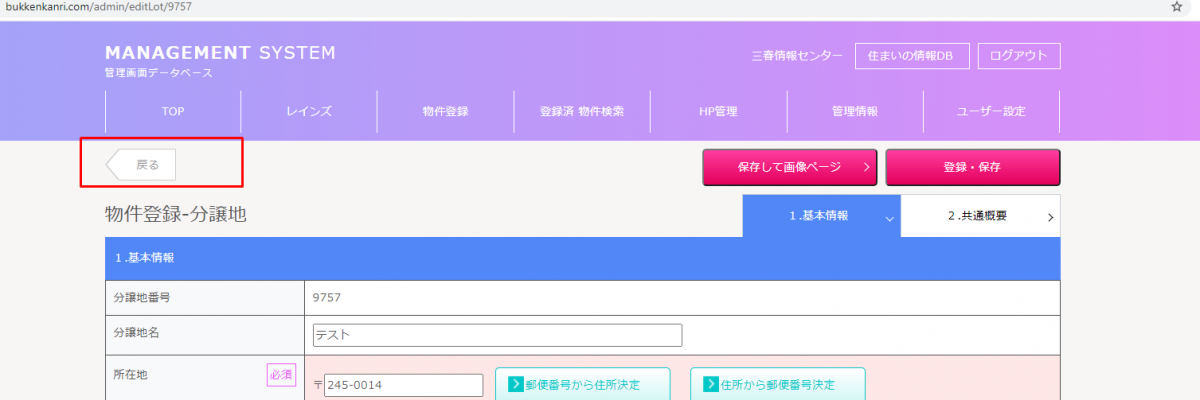
Task: Go back with the 戻る button
Action: tap(142, 165)
